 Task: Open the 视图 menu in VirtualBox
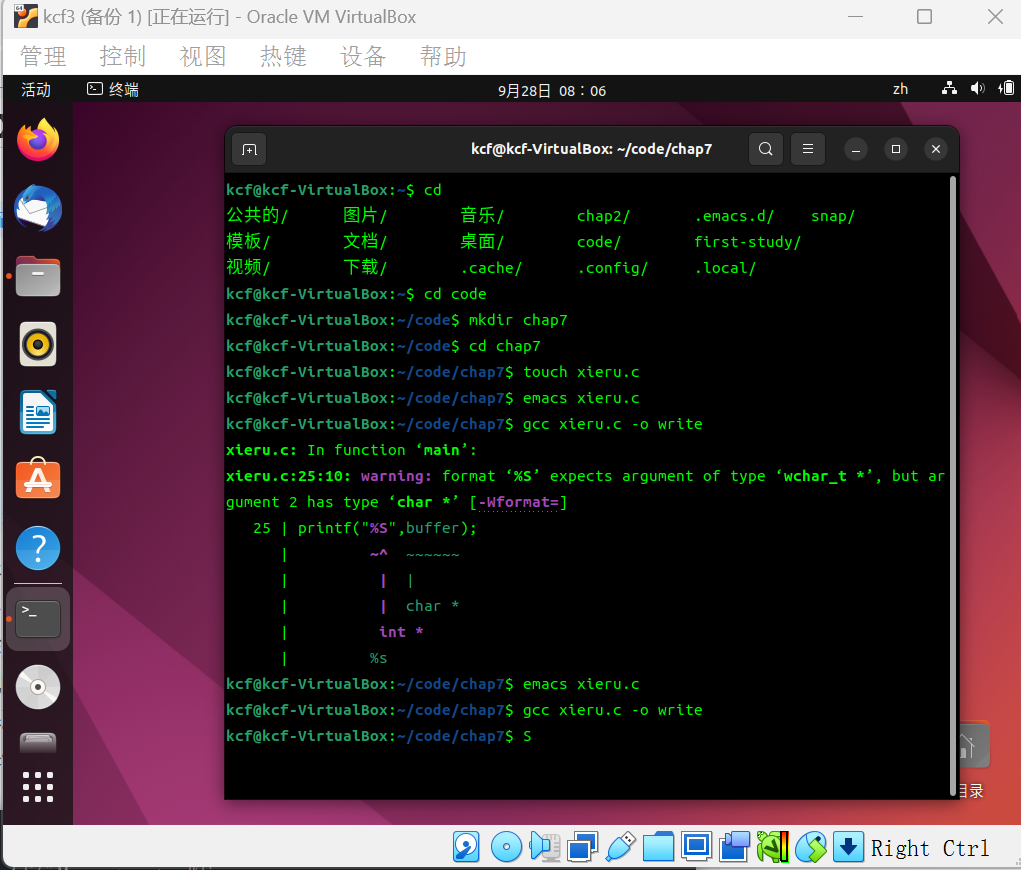[x=202, y=56]
